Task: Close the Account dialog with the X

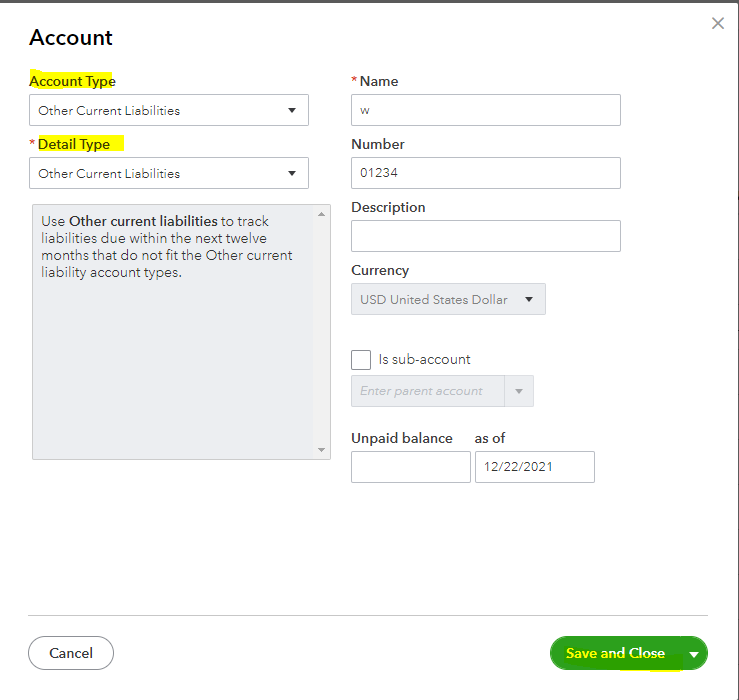Action: point(717,23)
